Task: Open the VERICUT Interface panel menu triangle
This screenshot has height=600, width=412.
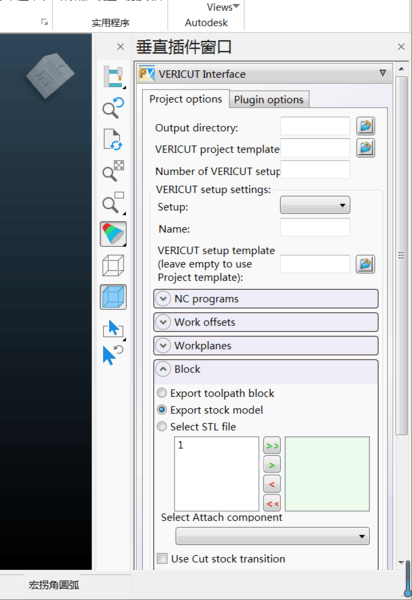Action: (x=383, y=73)
